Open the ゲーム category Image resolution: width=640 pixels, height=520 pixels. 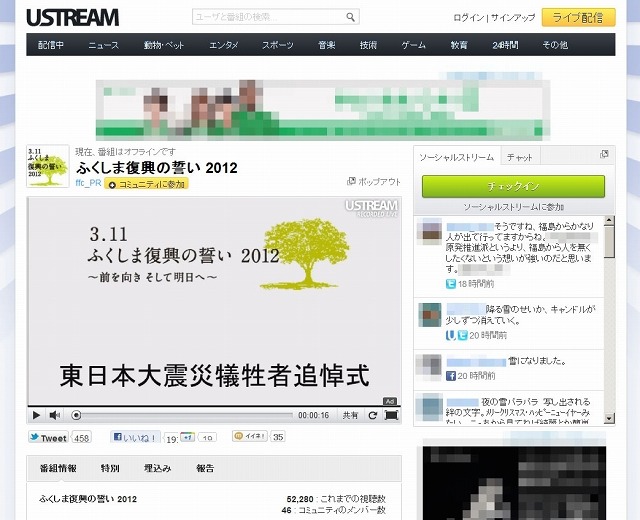pos(414,45)
